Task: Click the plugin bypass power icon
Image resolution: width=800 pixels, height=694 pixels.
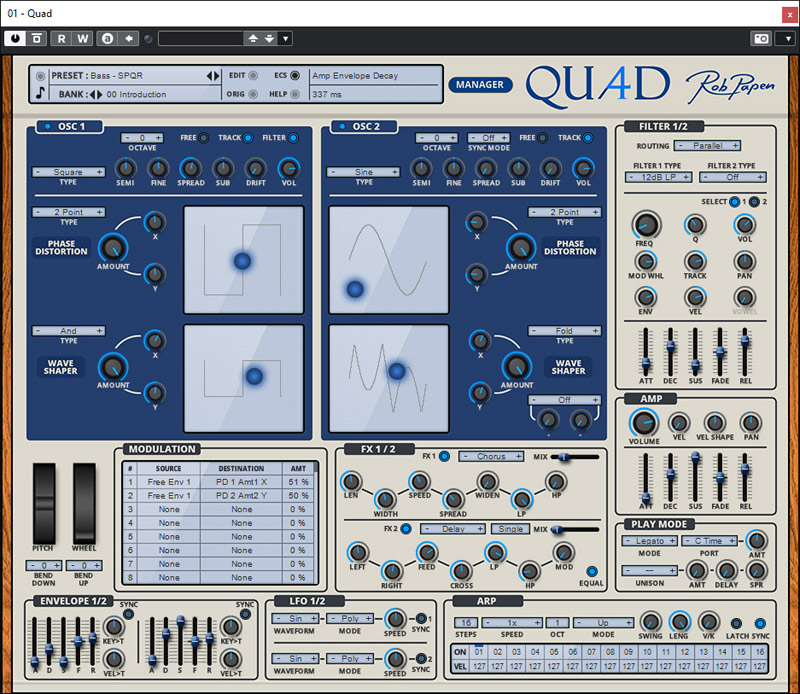Action: [x=15, y=39]
